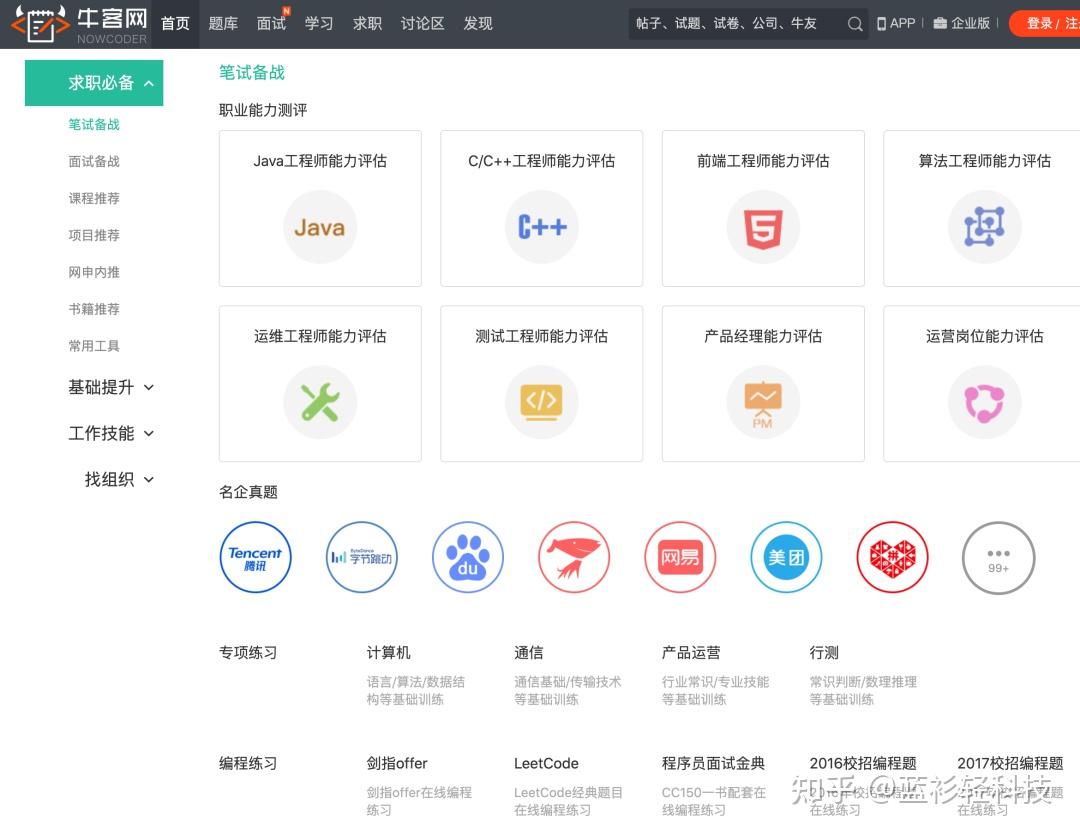The image size is (1080, 834).
Task: Open the operations role assessment icon
Action: point(984,402)
